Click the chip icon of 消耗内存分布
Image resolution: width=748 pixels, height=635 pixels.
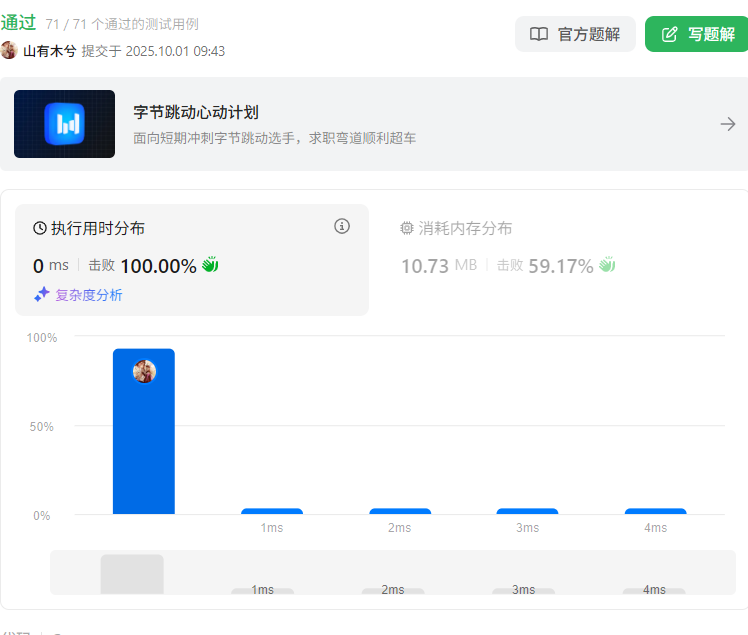click(x=406, y=228)
